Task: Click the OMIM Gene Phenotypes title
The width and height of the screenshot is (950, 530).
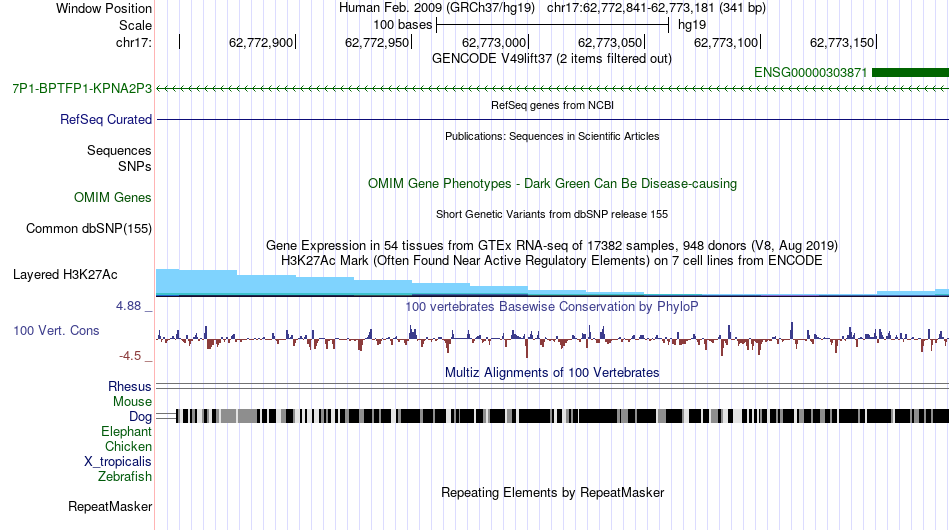Action: [x=552, y=184]
